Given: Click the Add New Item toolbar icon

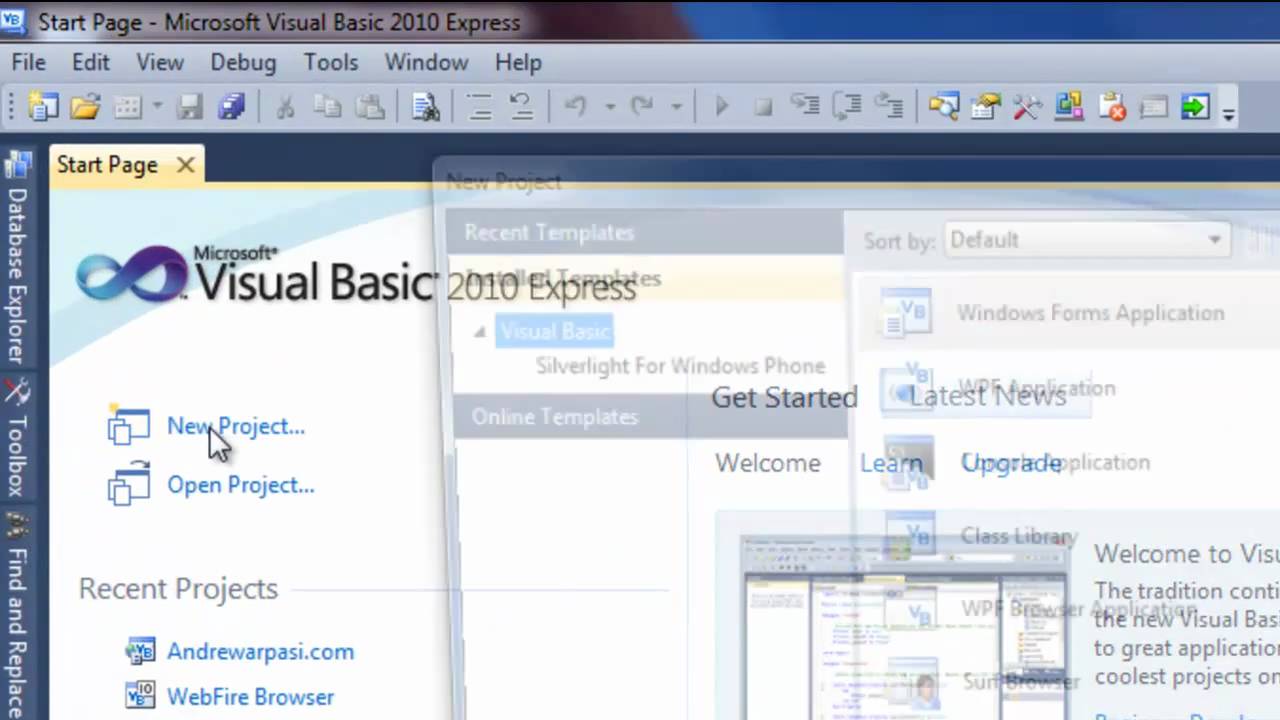Looking at the screenshot, I should pos(127,106).
